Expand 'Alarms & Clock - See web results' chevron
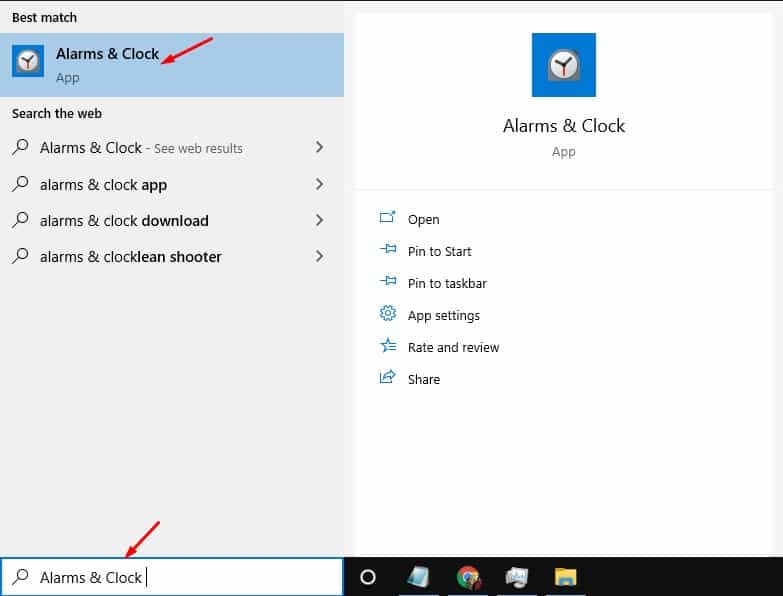The image size is (783, 596). 320,147
